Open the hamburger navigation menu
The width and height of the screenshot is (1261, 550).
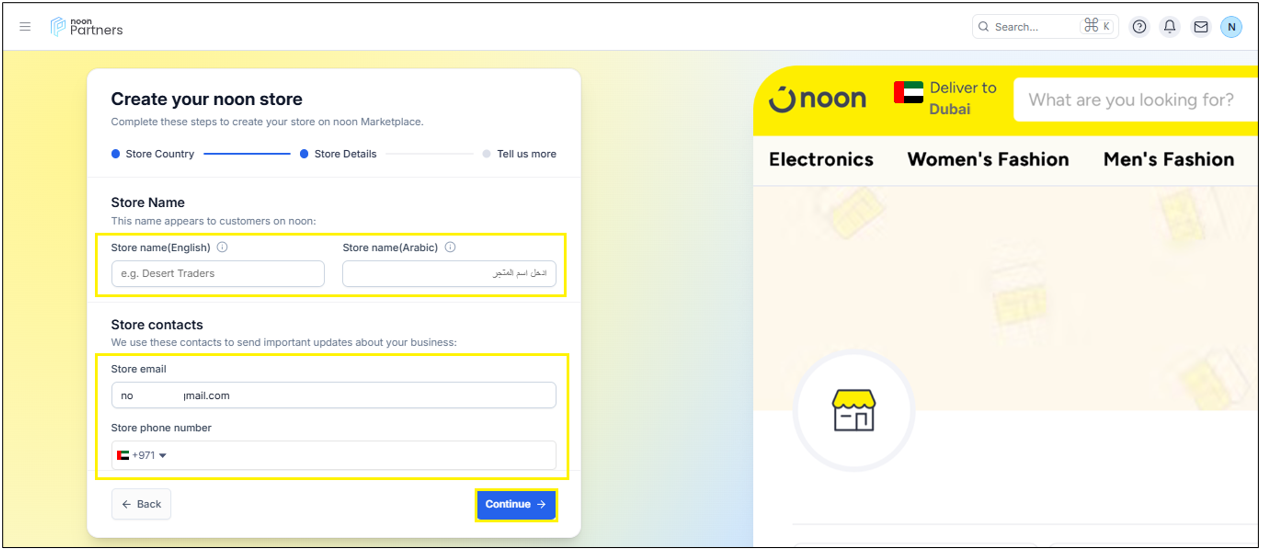[25, 27]
